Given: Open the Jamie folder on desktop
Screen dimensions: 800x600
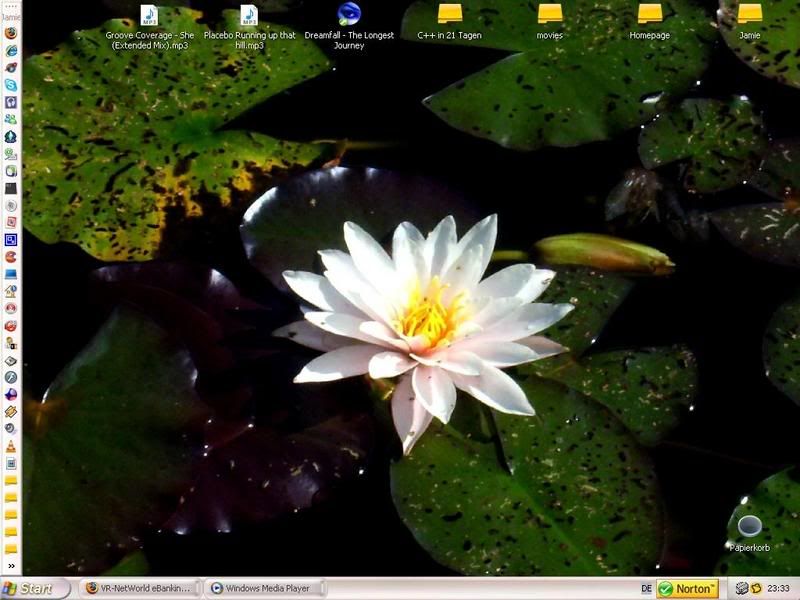Looking at the screenshot, I should (x=749, y=14).
